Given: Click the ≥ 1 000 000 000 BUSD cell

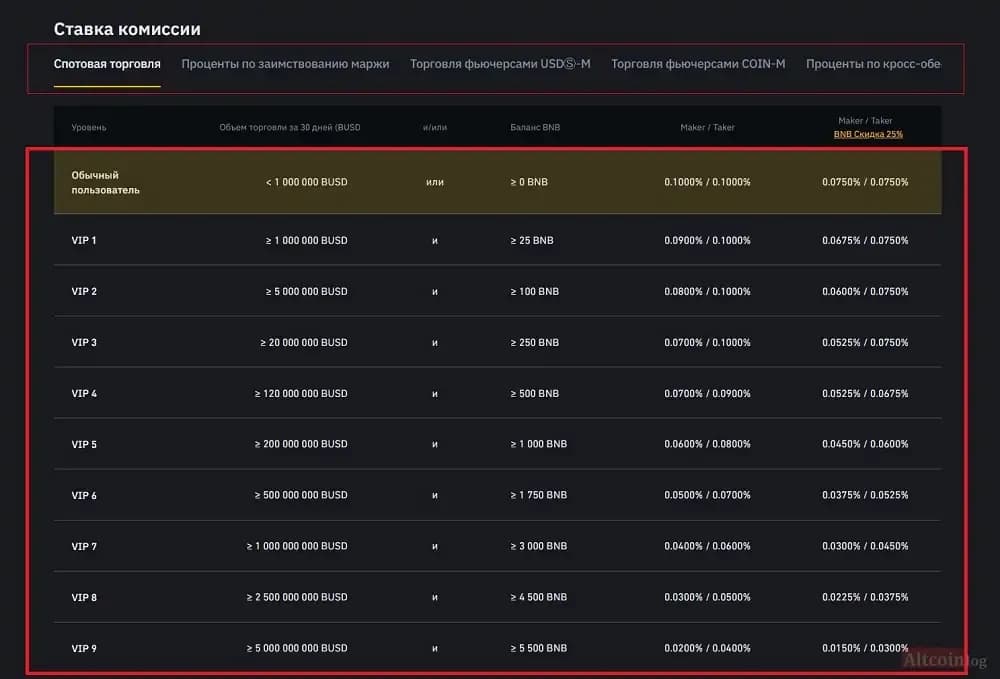Looking at the screenshot, I should tap(297, 546).
